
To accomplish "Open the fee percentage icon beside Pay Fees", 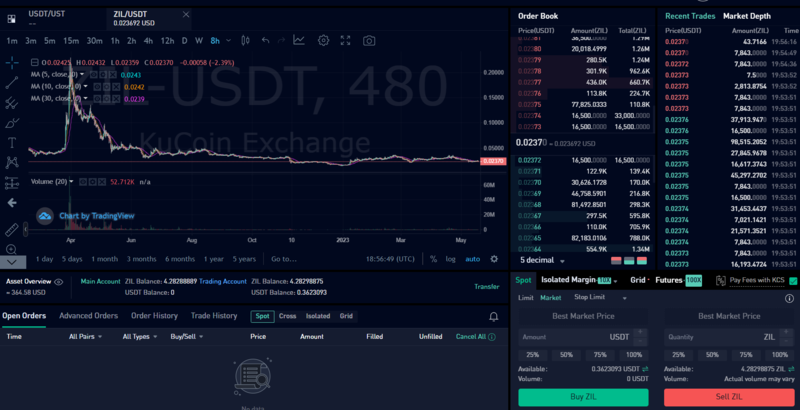I will [x=721, y=280].
